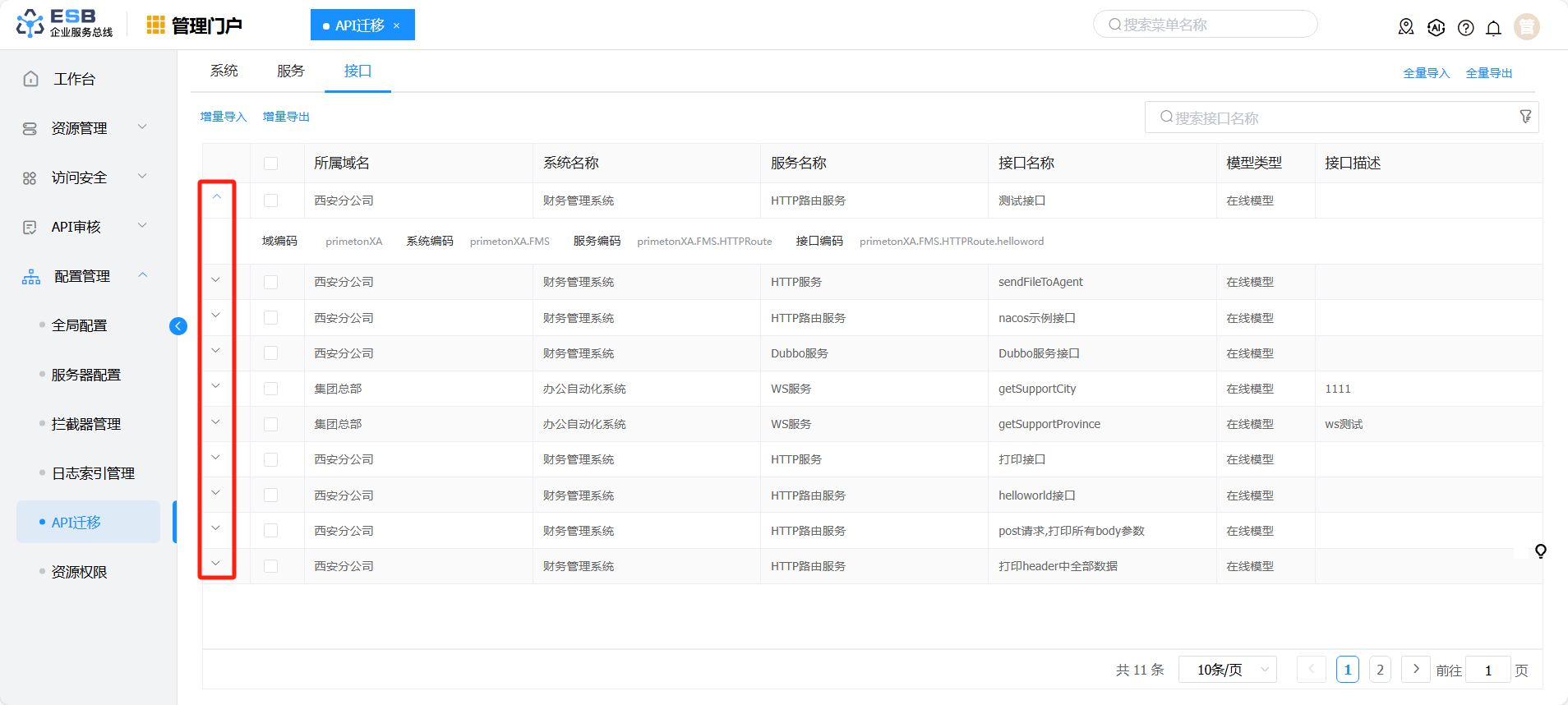Screen dimensions: 1568x705
Task: Check the sendFileToAgent row checkbox
Action: (x=270, y=282)
